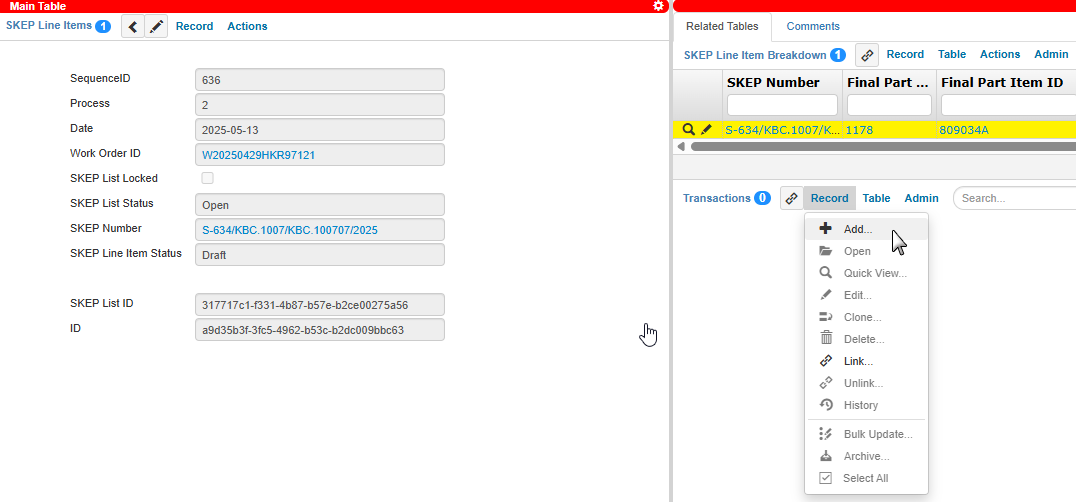The image size is (1076, 502).
Task: Toggle the SKEP List Locked checkbox
Action: 207,178
